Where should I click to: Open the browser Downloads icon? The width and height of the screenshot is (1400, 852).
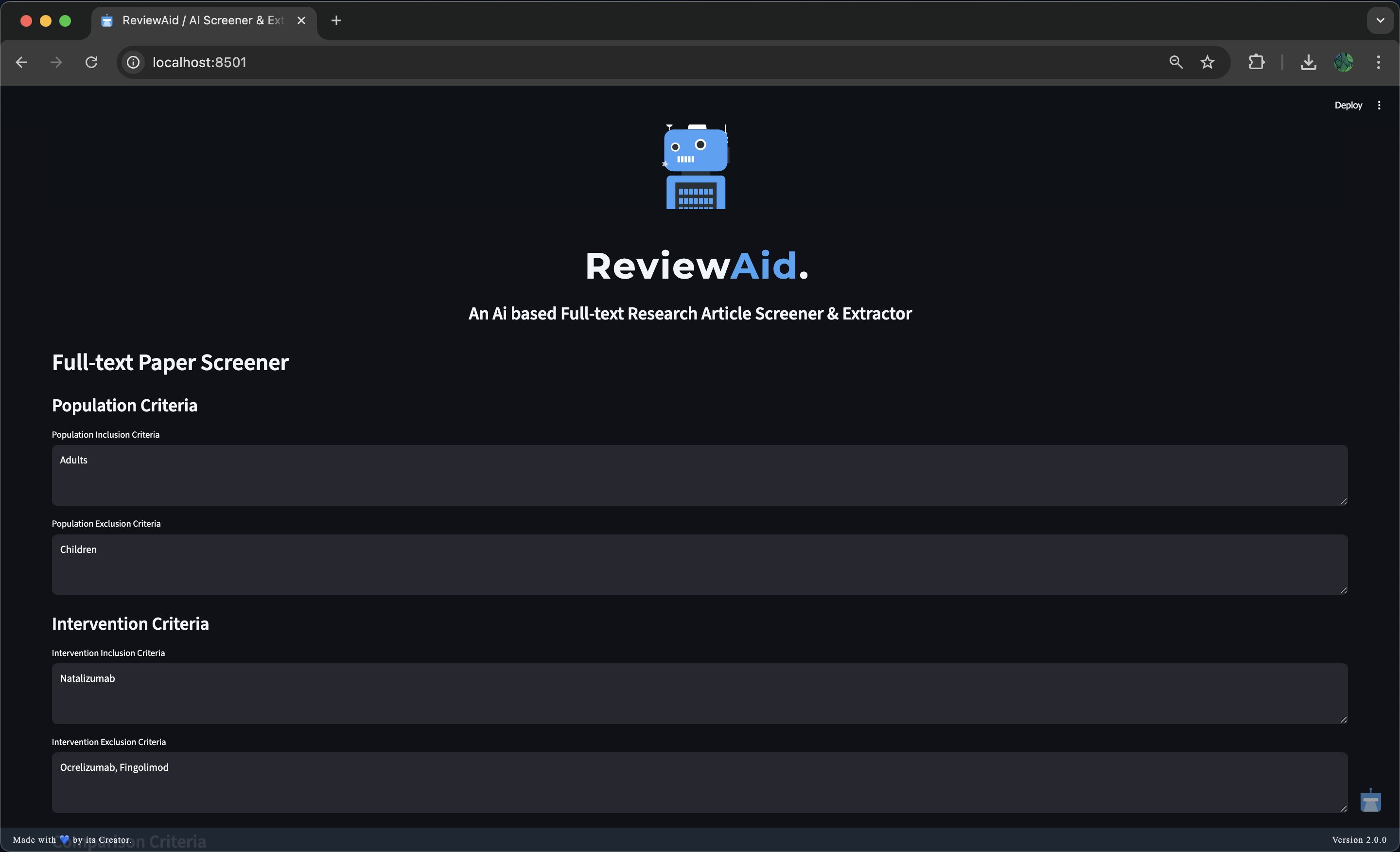1309,62
